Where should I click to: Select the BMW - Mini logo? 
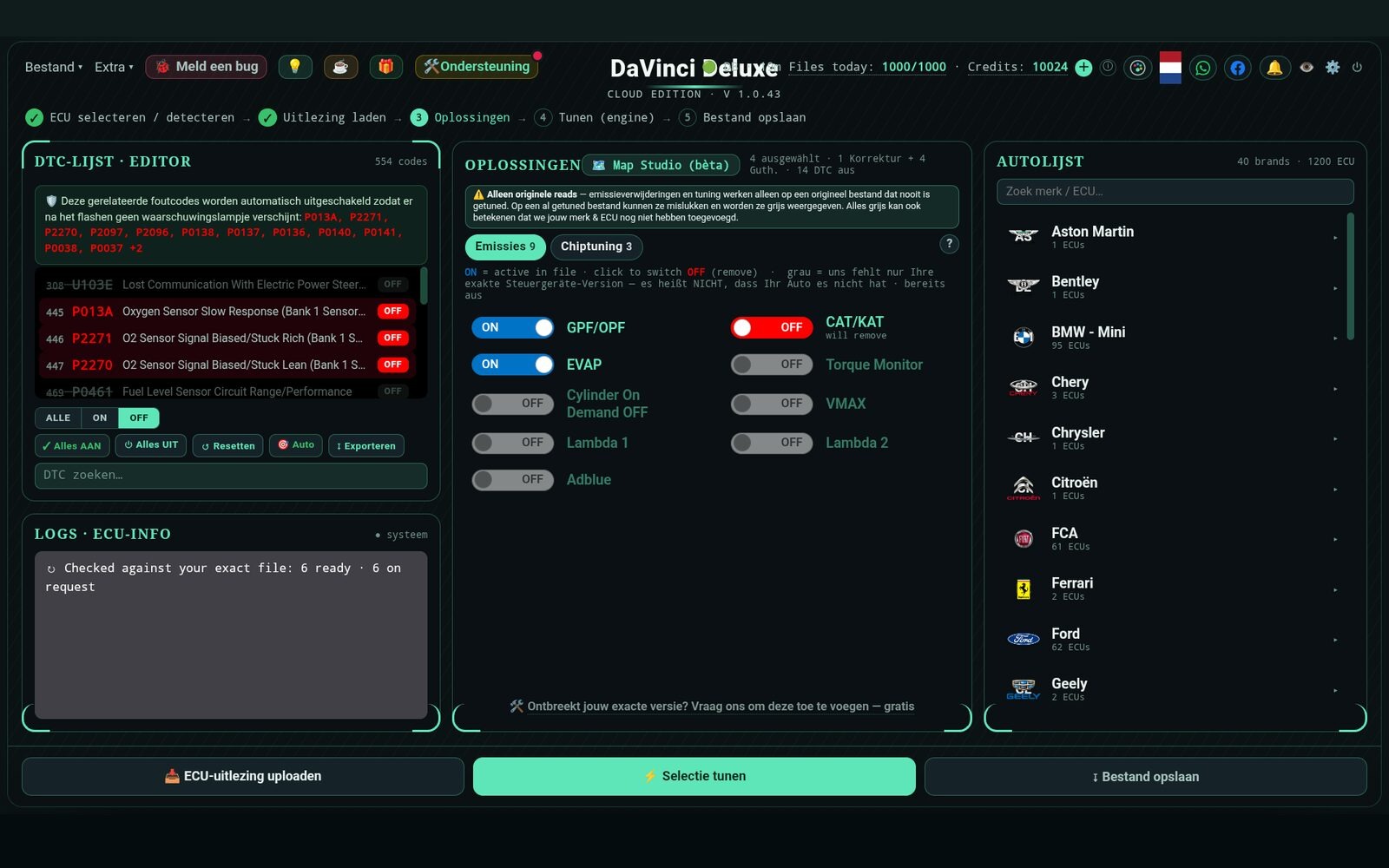[1024, 336]
